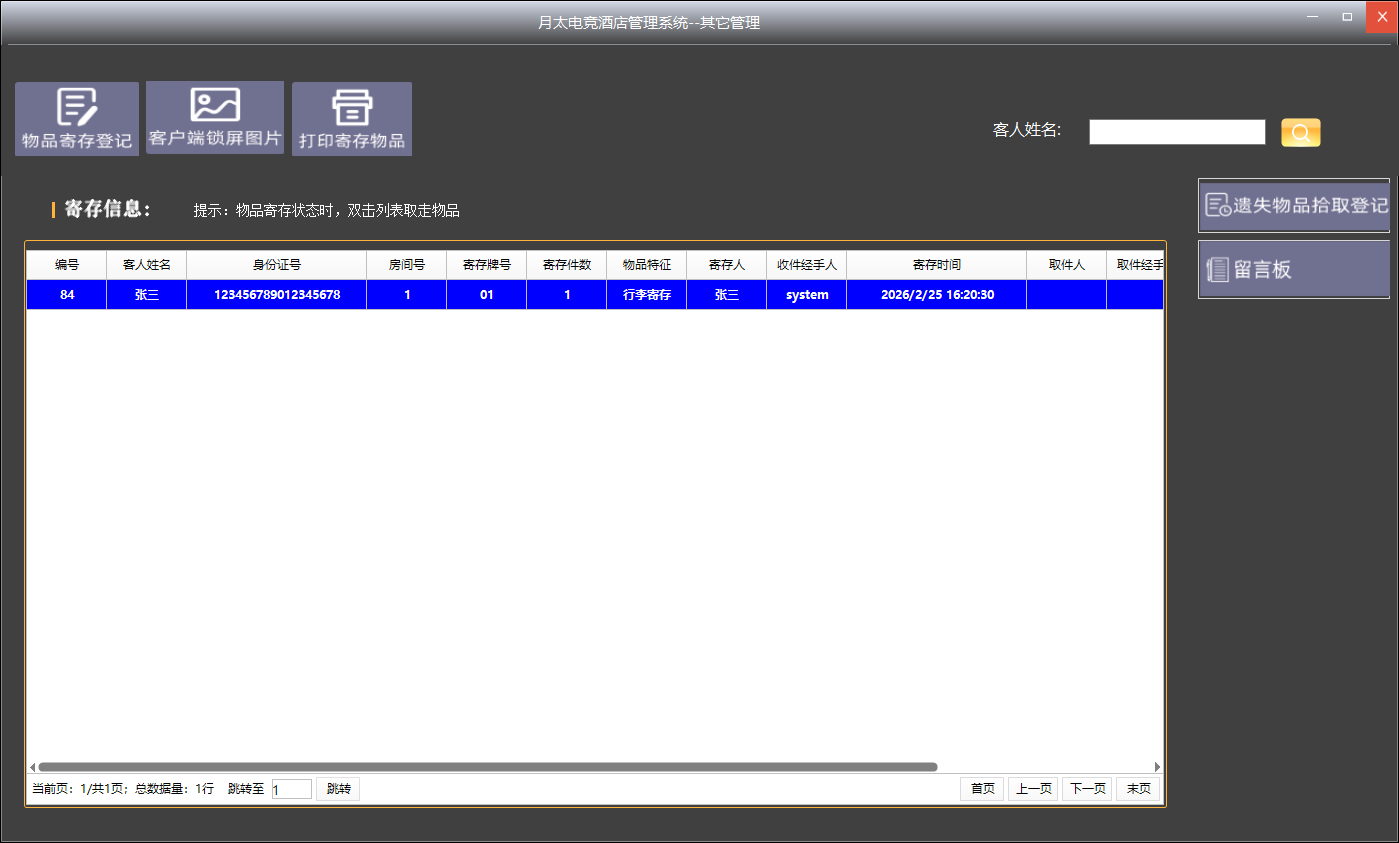Open 遗失物品拾取登记 lost item registration

[x=1294, y=206]
